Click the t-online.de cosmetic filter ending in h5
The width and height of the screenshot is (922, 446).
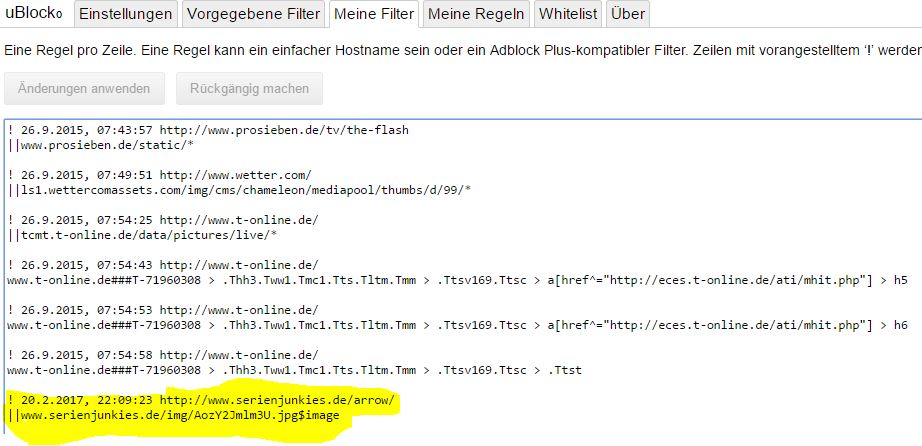[457, 280]
